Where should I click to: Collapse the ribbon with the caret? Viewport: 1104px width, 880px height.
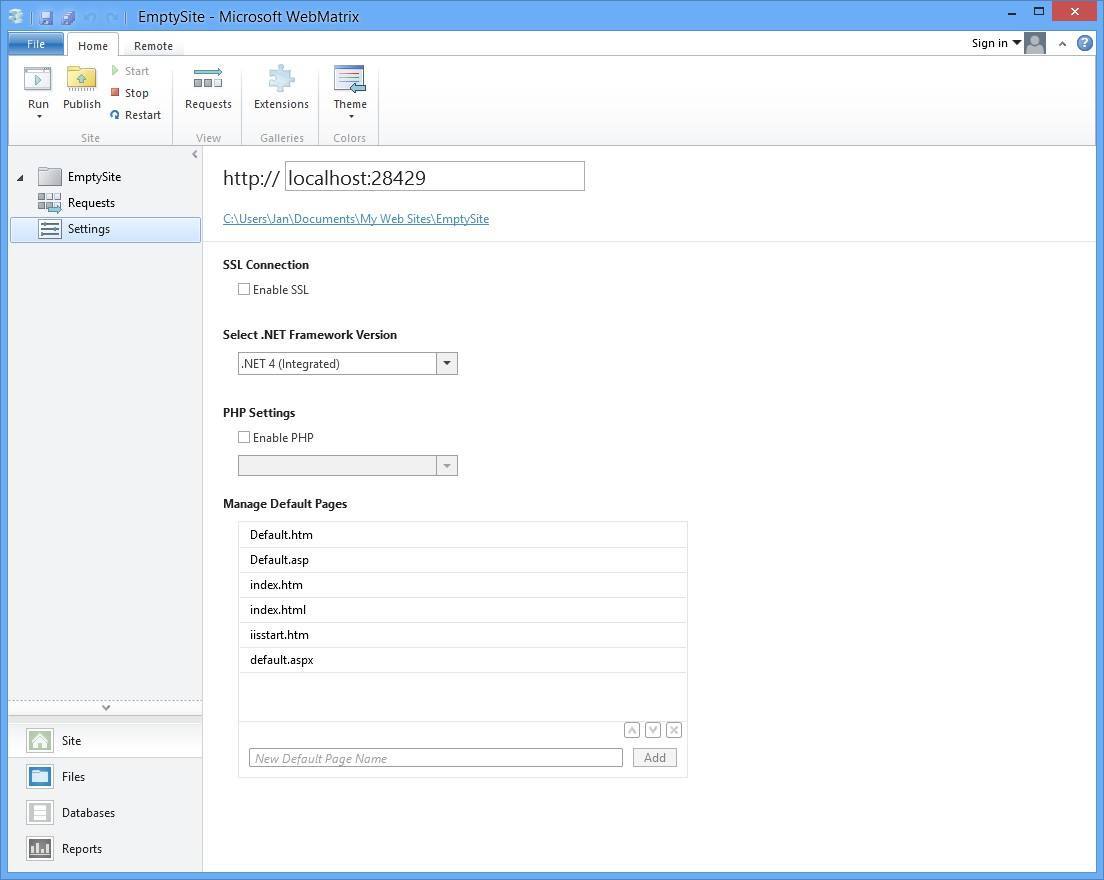coord(1062,44)
